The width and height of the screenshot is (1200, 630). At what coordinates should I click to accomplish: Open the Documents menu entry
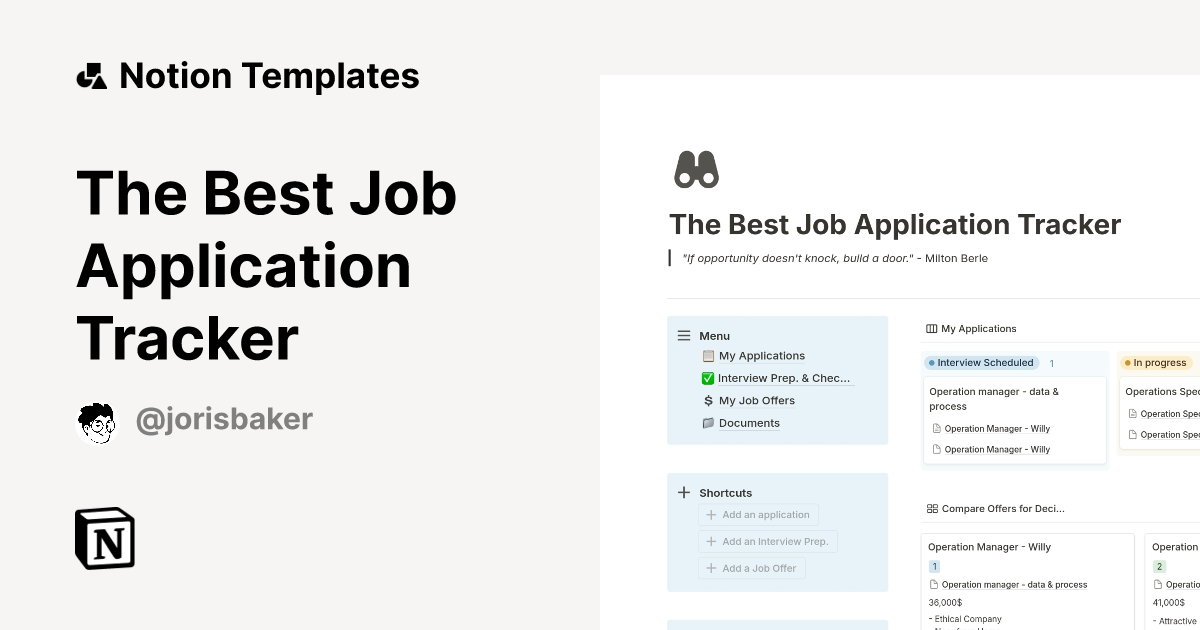748,423
